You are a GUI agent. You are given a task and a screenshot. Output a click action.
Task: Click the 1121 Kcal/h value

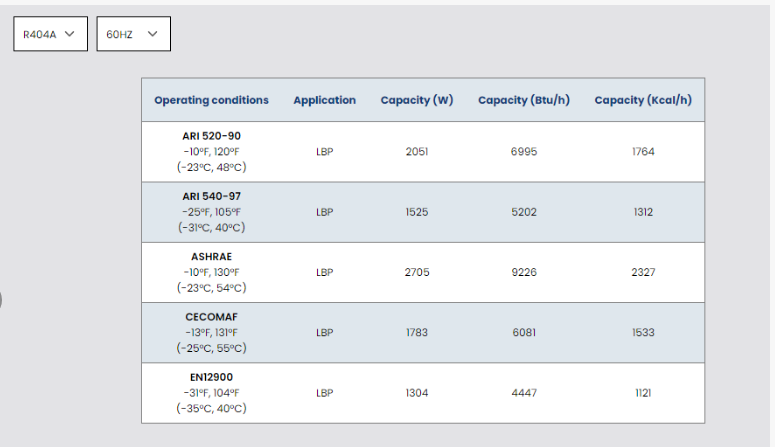click(x=643, y=393)
